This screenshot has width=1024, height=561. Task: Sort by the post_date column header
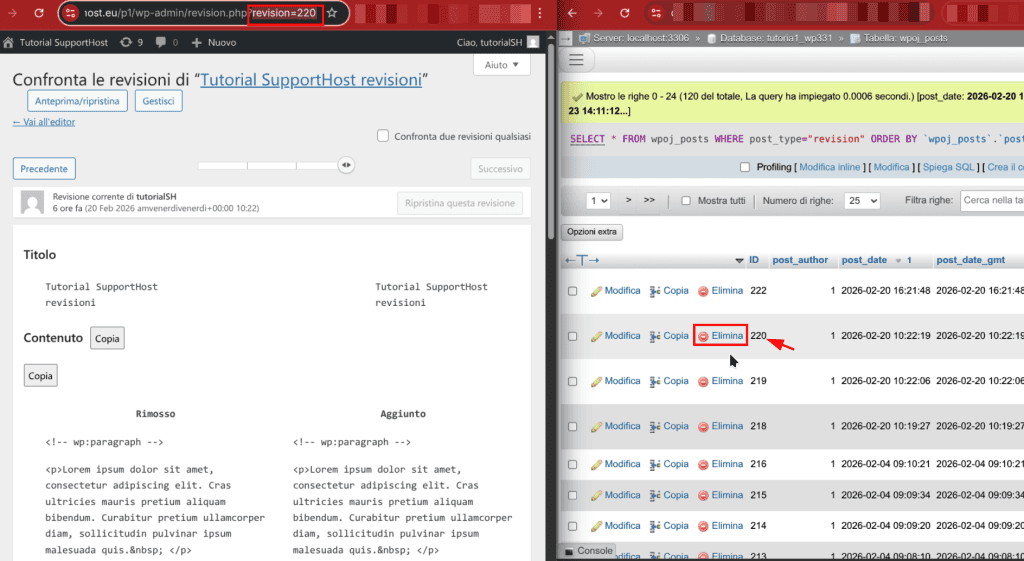coord(864,260)
